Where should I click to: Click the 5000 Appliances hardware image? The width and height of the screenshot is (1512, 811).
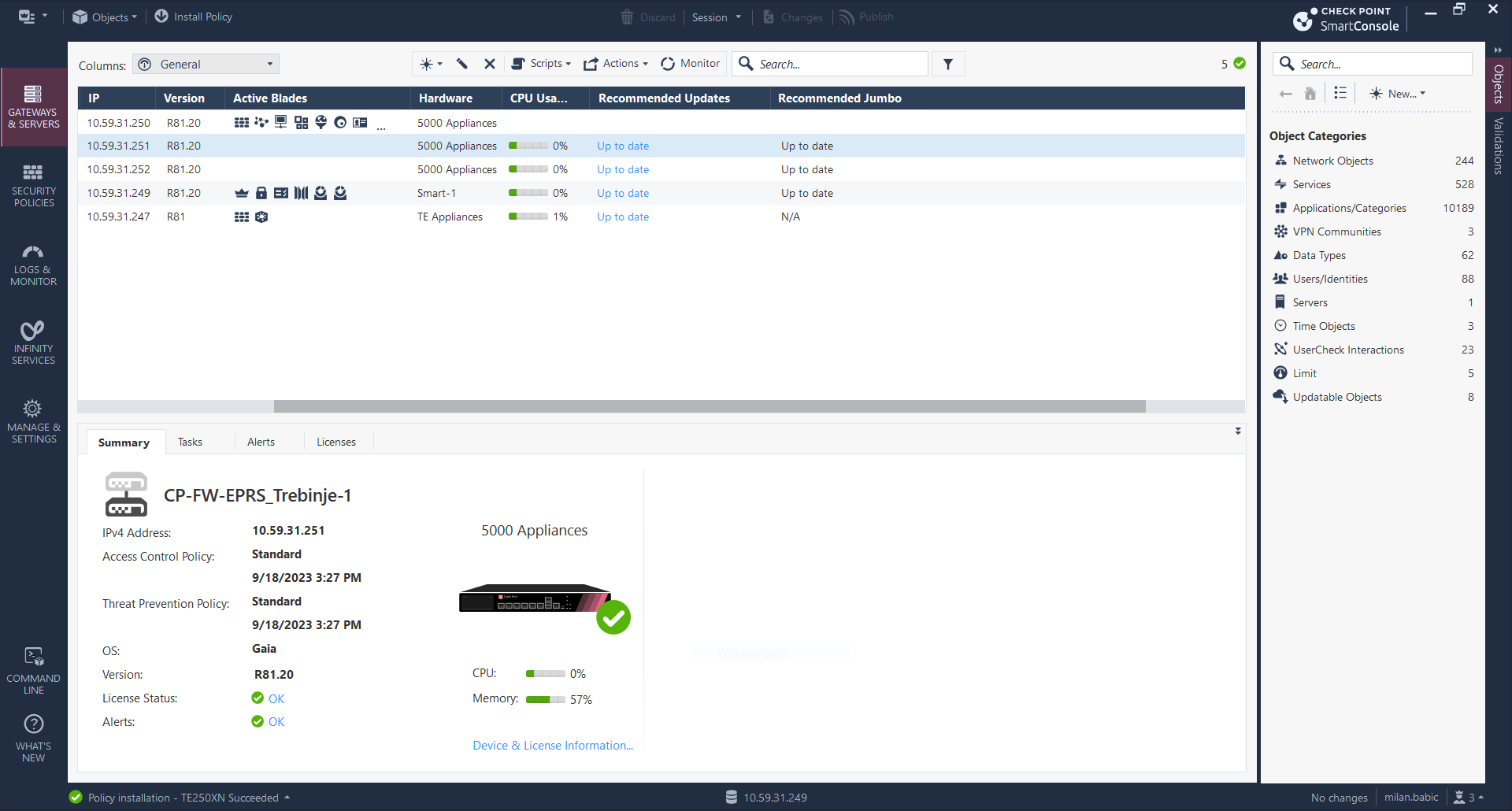[535, 598]
